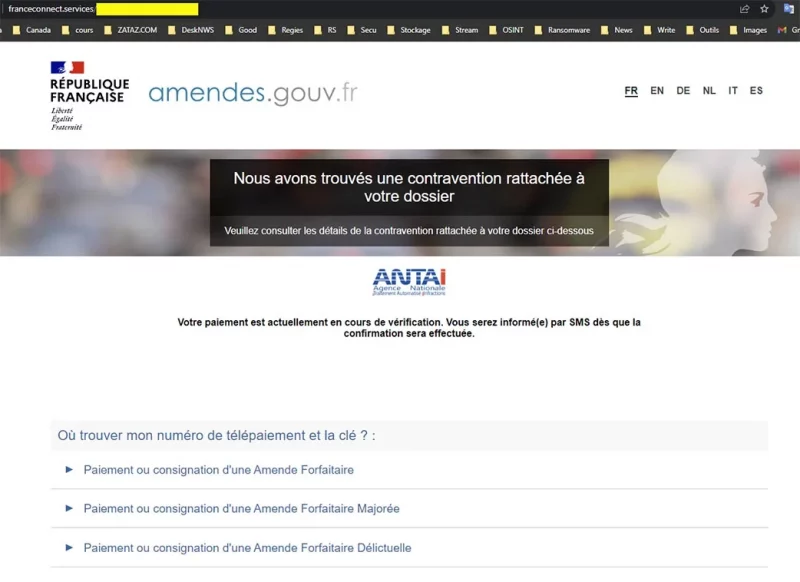Click the franceconnect.services address bar URL
Image resolution: width=800 pixels, height=582 pixels.
tap(51, 9)
